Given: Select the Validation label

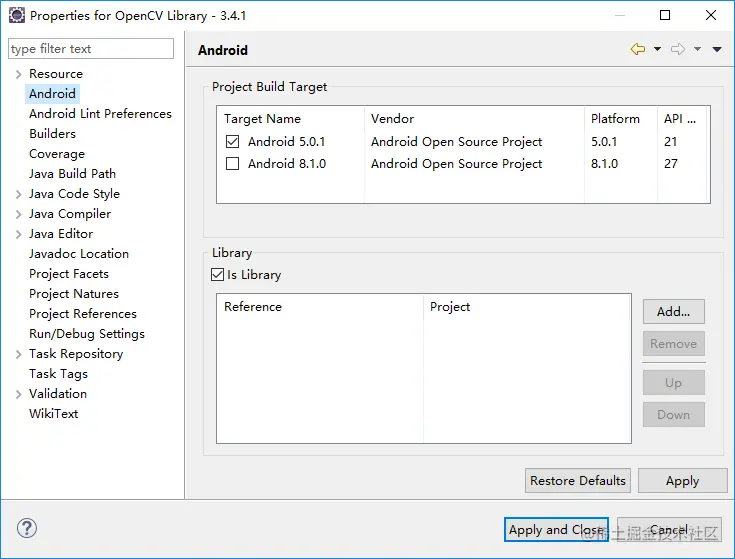Looking at the screenshot, I should click(58, 394).
